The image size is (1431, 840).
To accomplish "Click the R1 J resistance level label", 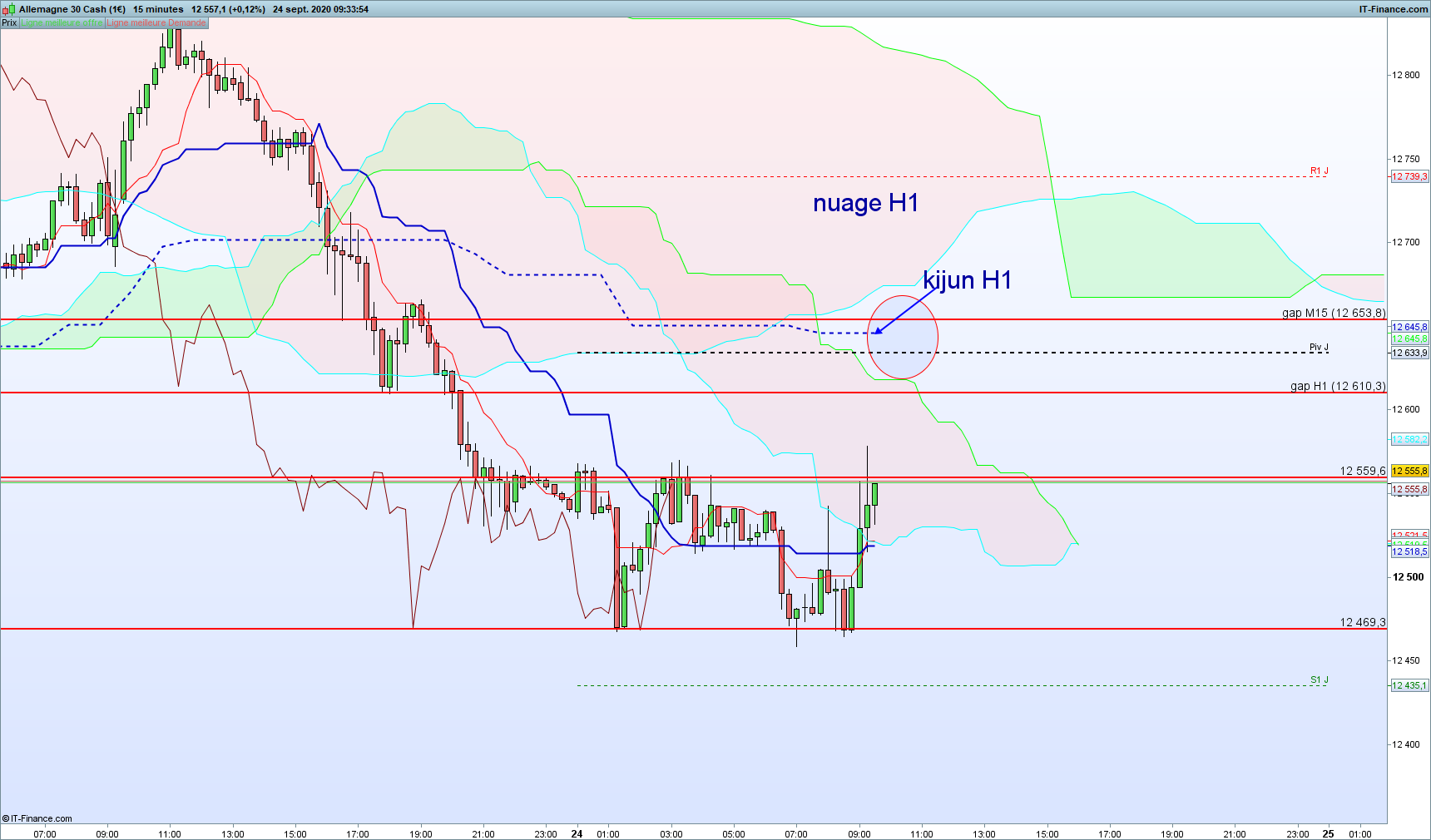I will coord(1319,170).
